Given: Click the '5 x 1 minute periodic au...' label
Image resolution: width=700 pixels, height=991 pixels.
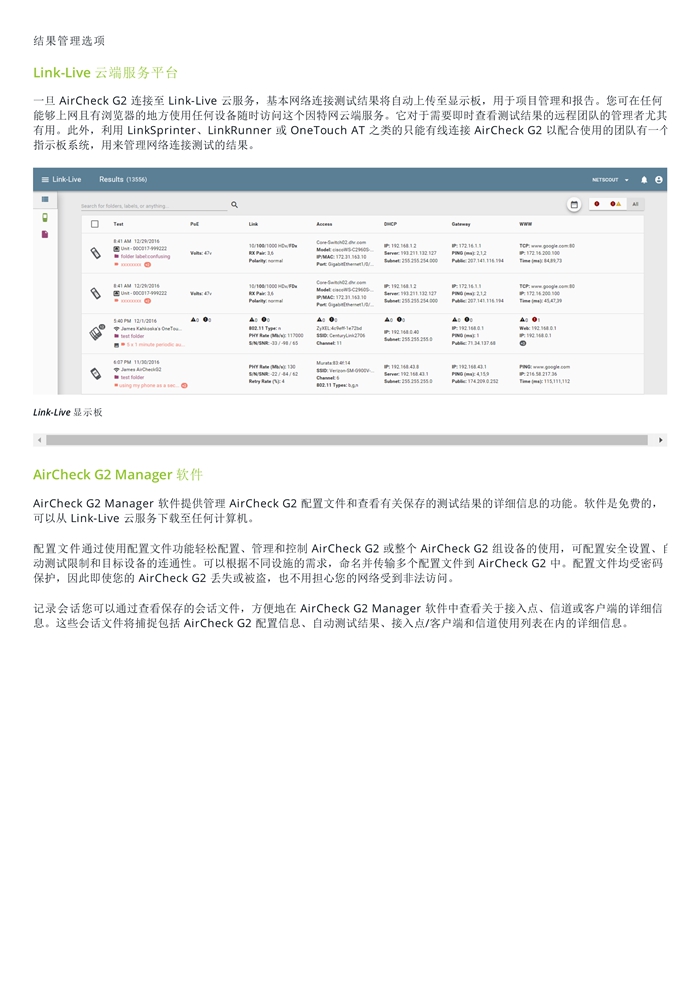Looking at the screenshot, I should (155, 345).
